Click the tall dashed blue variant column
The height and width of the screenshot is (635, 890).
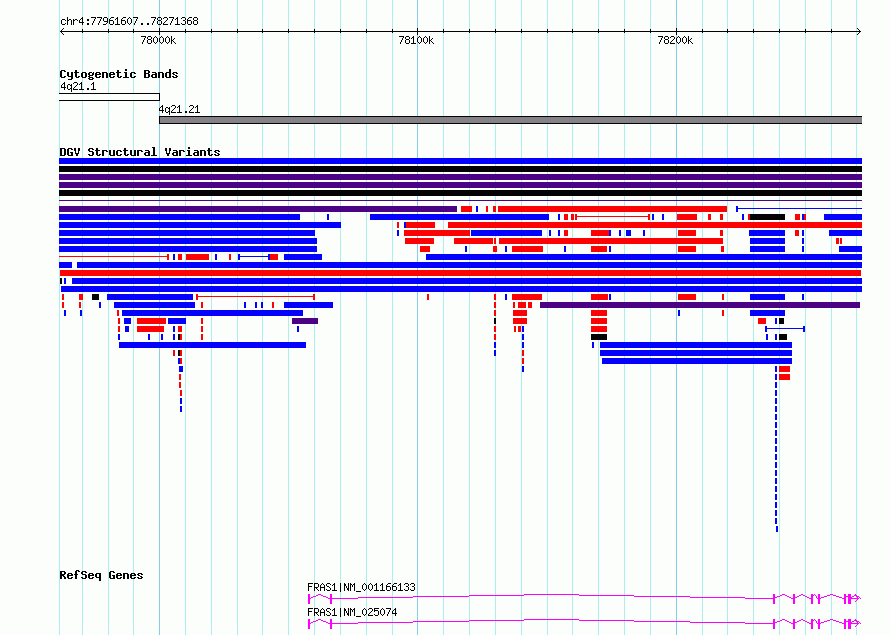pos(776,449)
